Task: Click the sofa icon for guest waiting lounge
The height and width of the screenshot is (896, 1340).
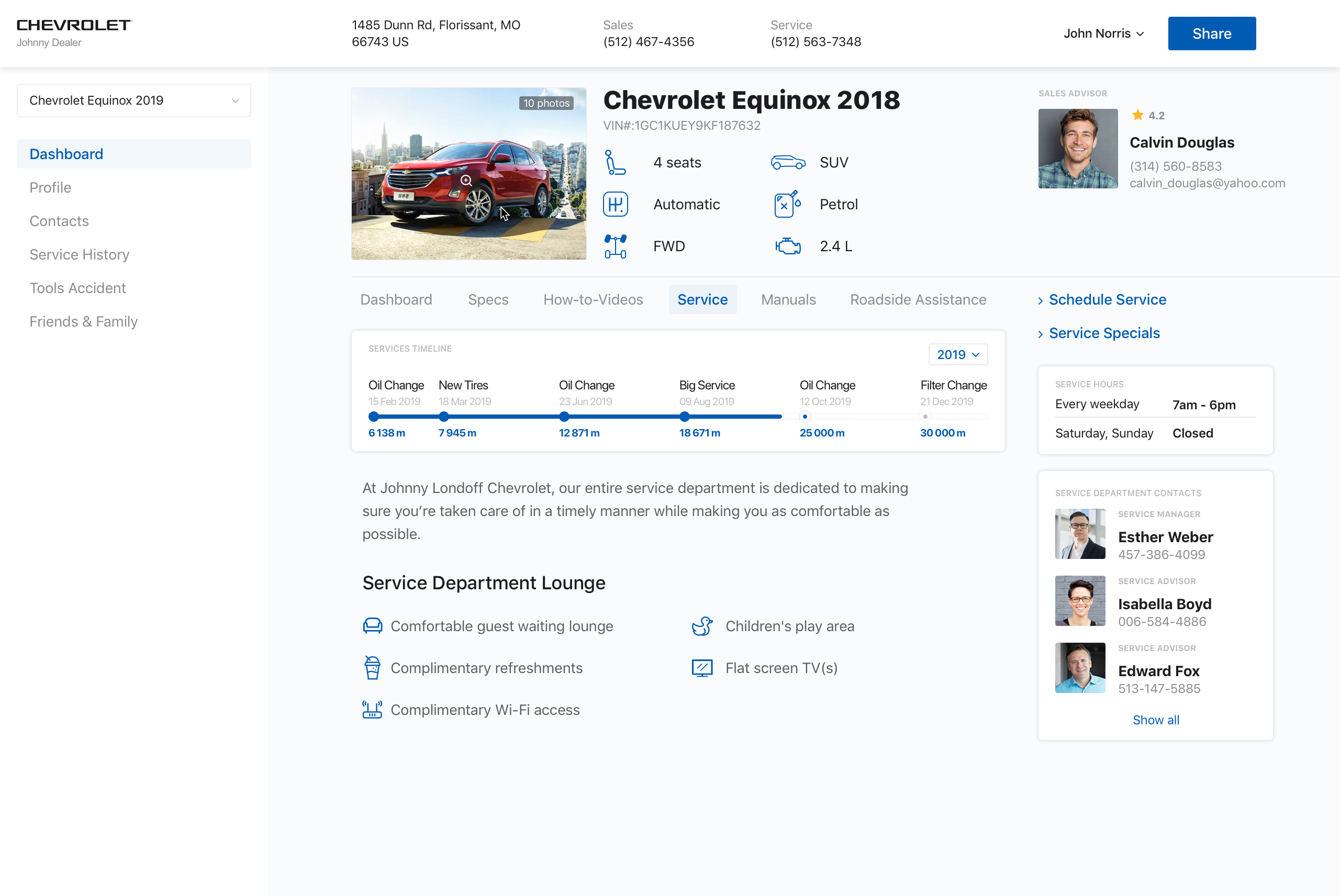Action: 373,626
